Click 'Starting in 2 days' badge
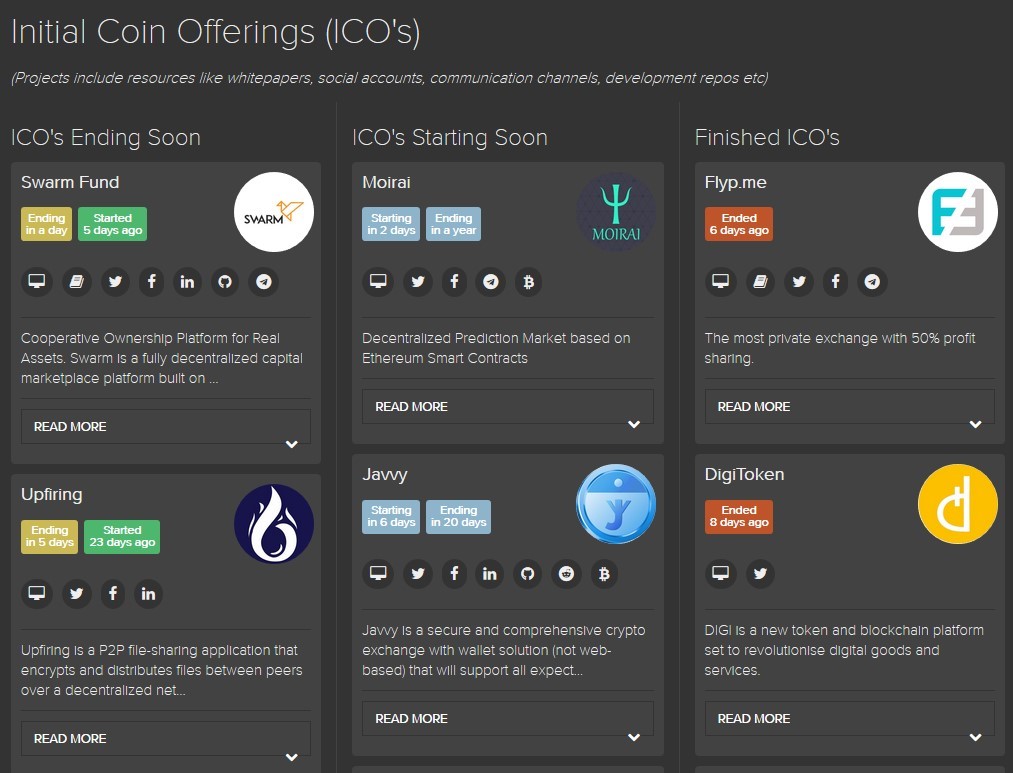This screenshot has width=1013, height=773. tap(391, 224)
